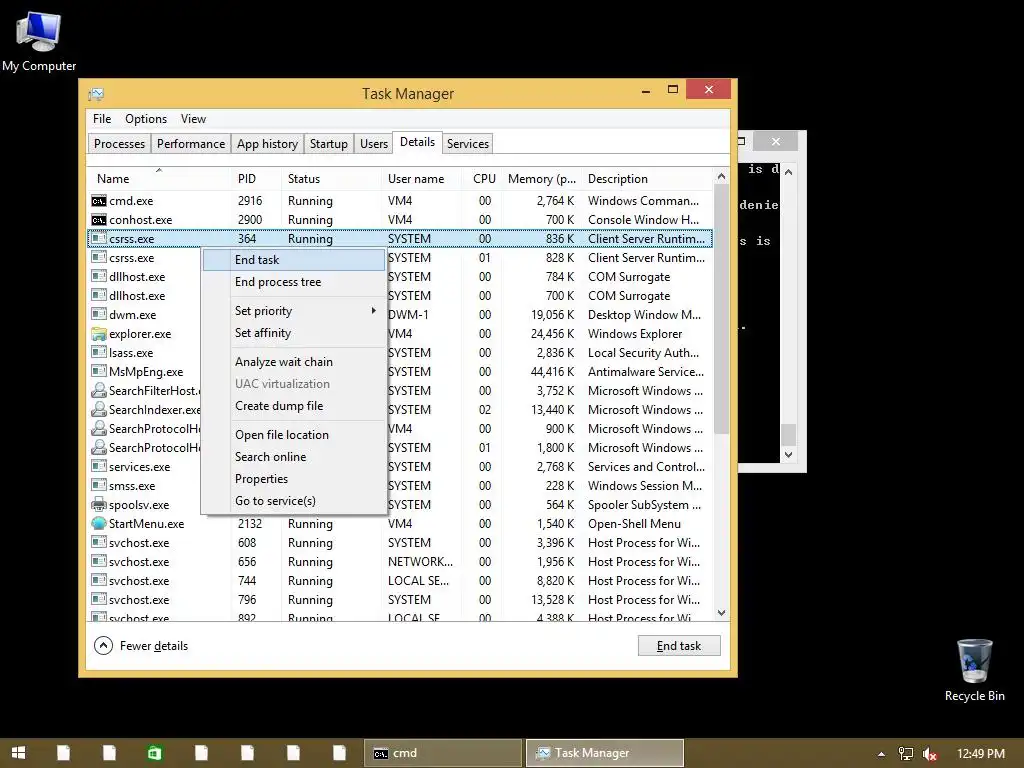Screen dimensions: 1024x768
Task: Click SearchFilterHost.exe process icon
Action: pos(99,391)
